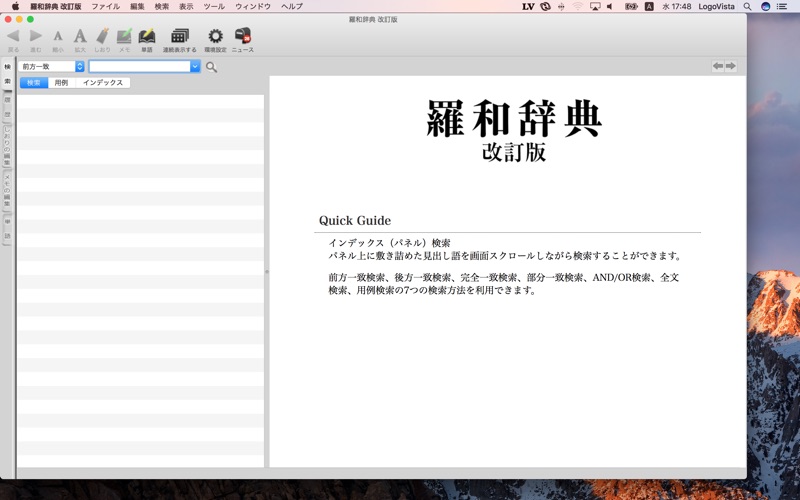Open the しおりの編集 side tab
This screenshot has height=500, width=800.
pyautogui.click(x=7, y=146)
